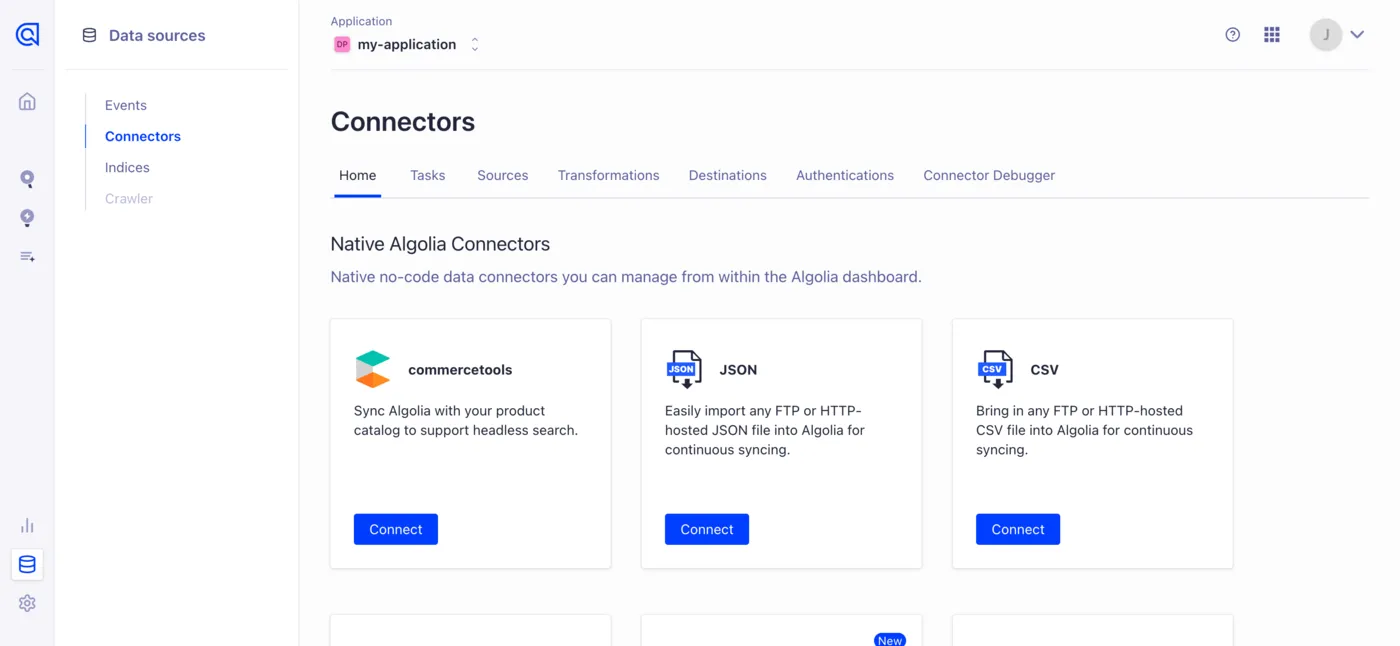The width and height of the screenshot is (1400, 646).
Task: Connect the commercetools connector
Action: (x=396, y=529)
